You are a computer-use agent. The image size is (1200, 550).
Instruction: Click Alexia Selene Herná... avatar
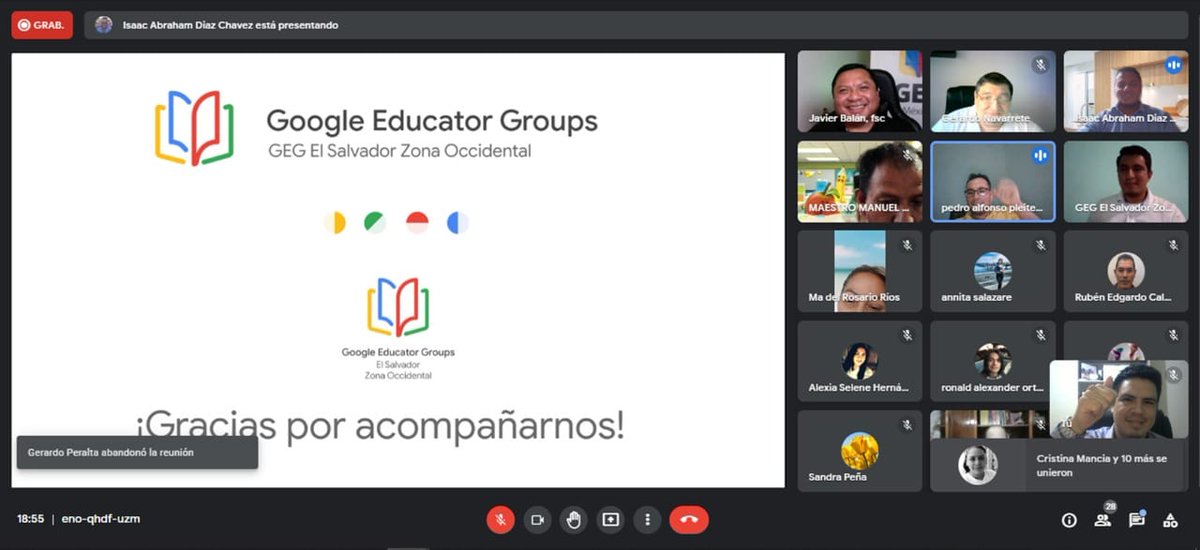(860, 360)
